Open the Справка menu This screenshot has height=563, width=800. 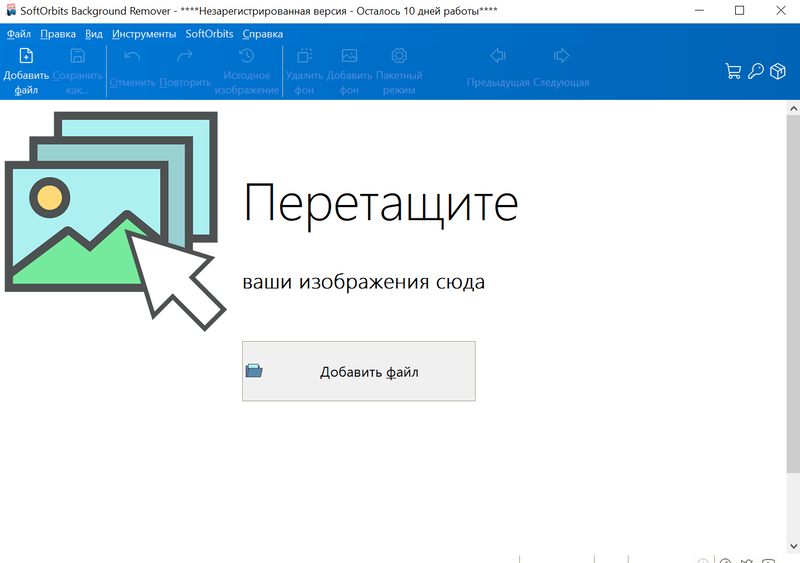(x=263, y=34)
